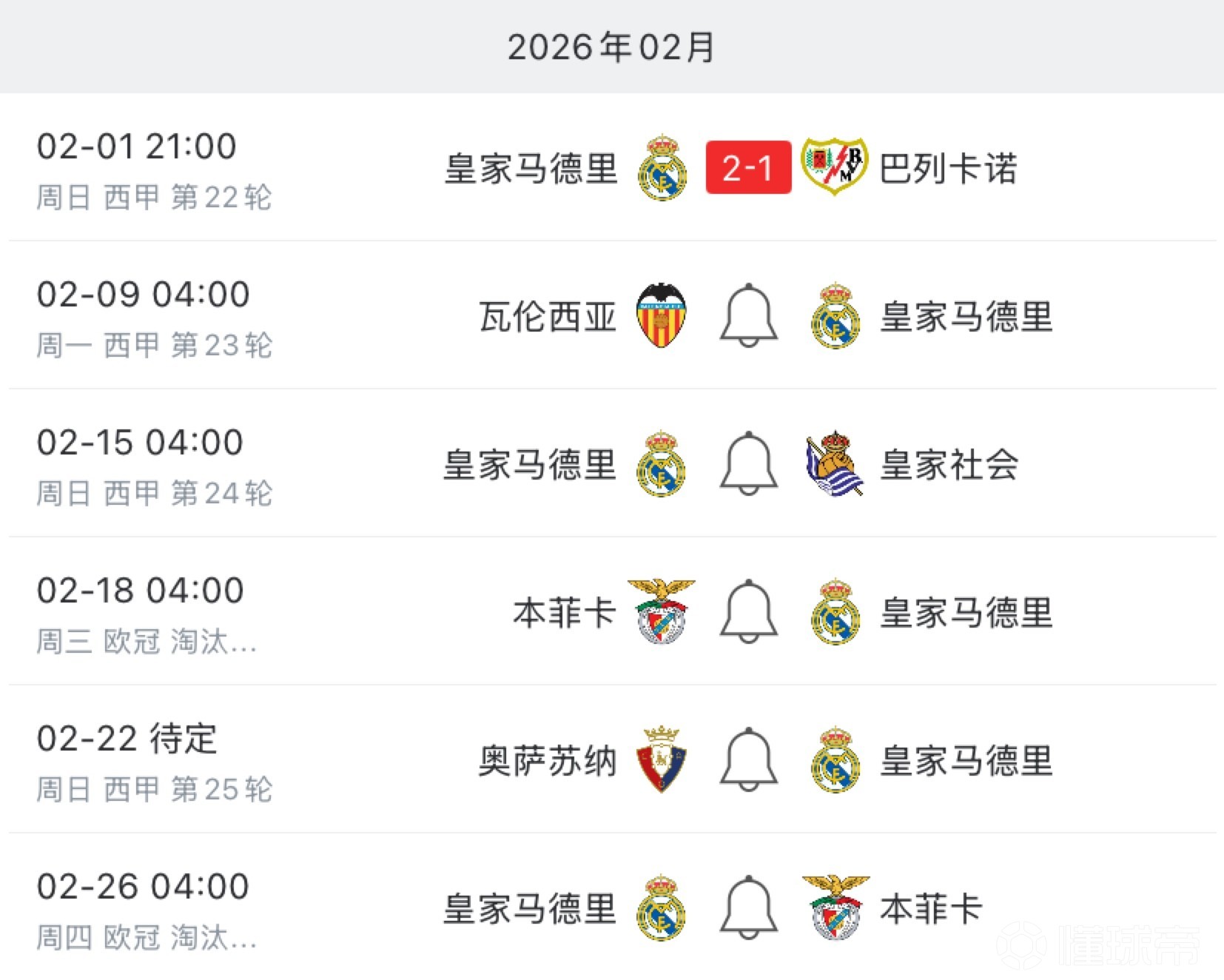Select the 2026年02月 month header
Viewport: 1224px width, 980px height.
tap(611, 47)
